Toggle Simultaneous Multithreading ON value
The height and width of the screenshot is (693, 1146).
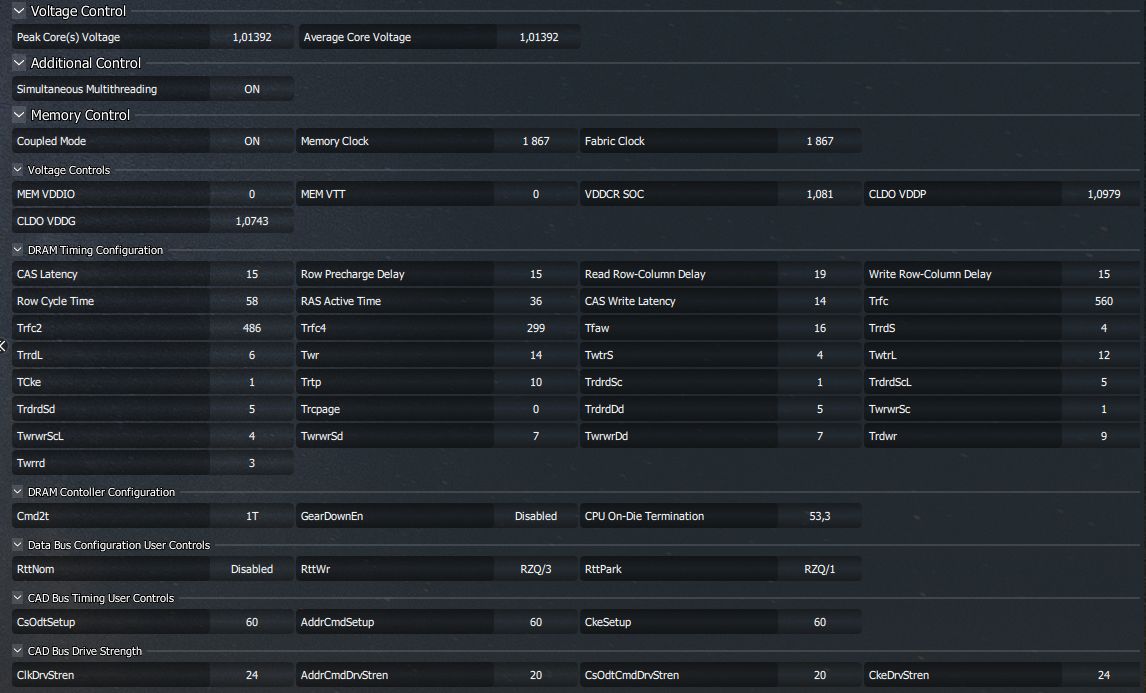click(x=252, y=89)
